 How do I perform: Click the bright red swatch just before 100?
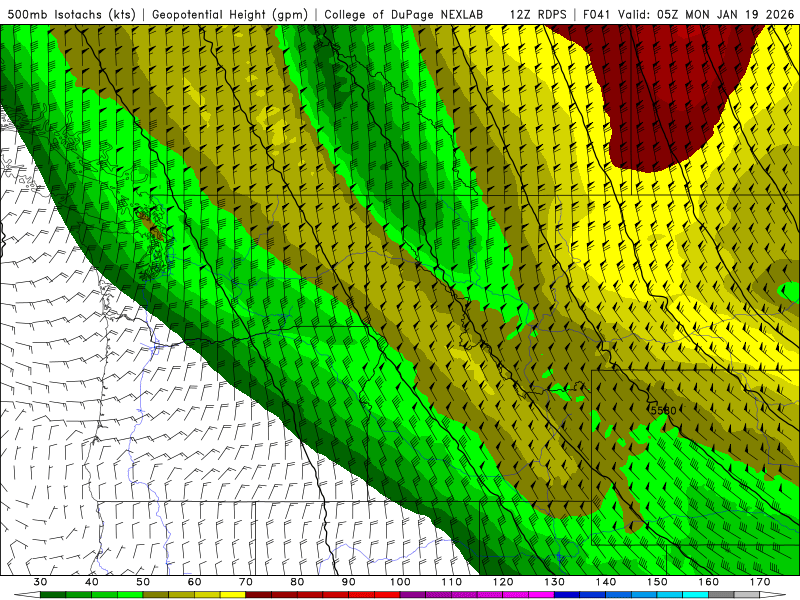[387, 595]
